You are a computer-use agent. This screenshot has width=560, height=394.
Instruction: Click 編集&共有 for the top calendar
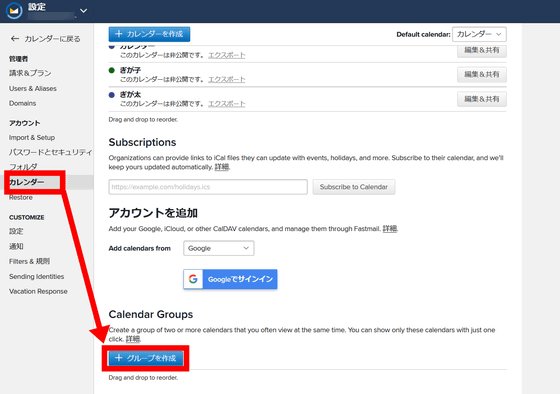tap(482, 50)
